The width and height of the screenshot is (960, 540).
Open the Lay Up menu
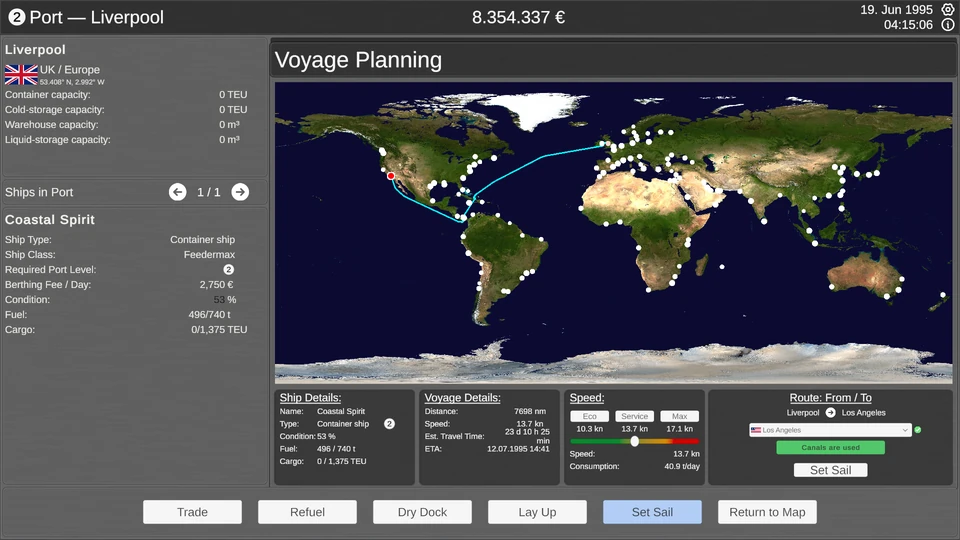click(537, 512)
